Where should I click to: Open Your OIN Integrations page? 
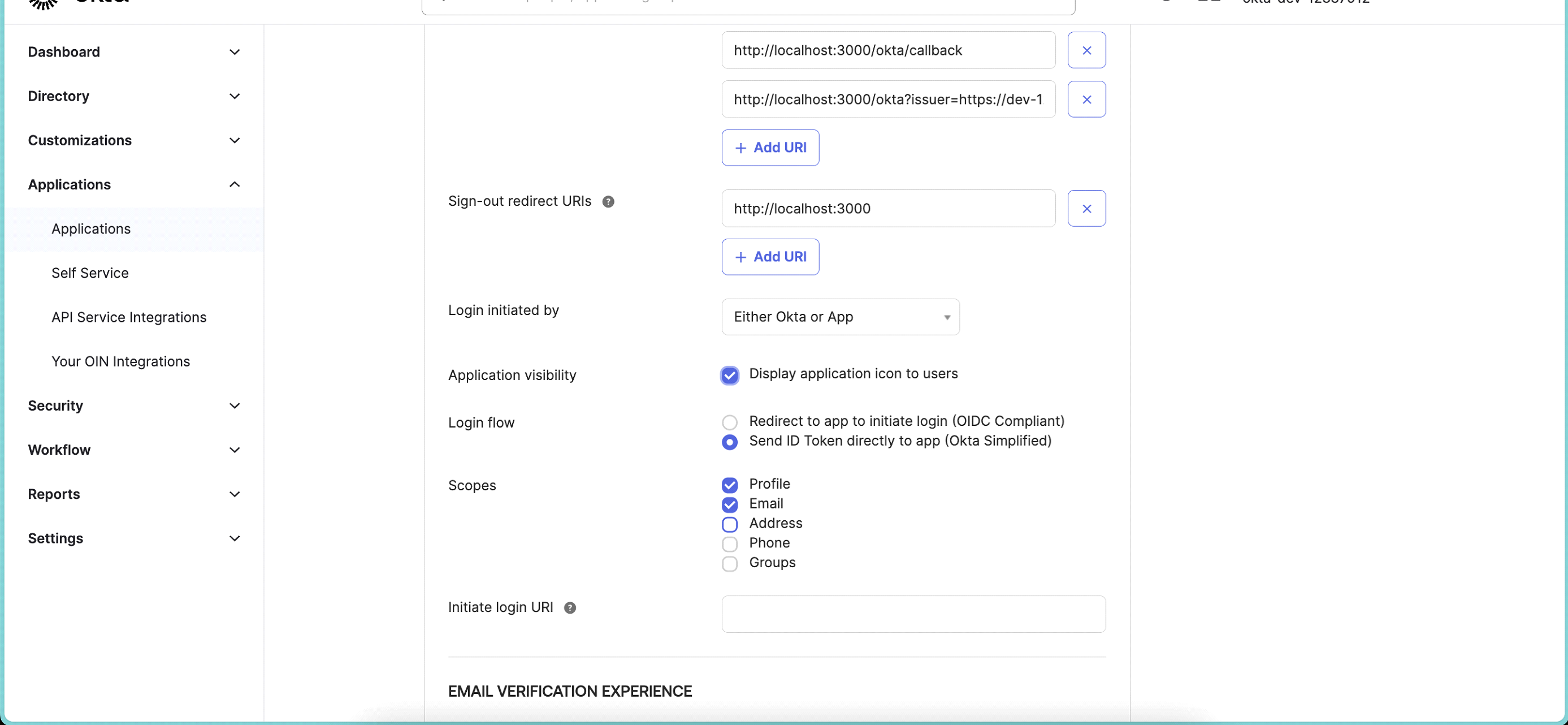[120, 361]
